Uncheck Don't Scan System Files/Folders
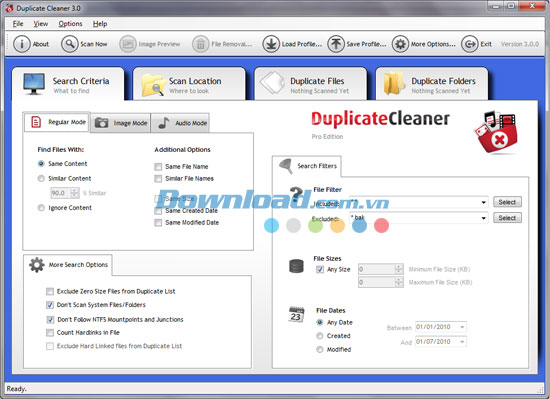The width and height of the screenshot is (550, 399). point(50,305)
